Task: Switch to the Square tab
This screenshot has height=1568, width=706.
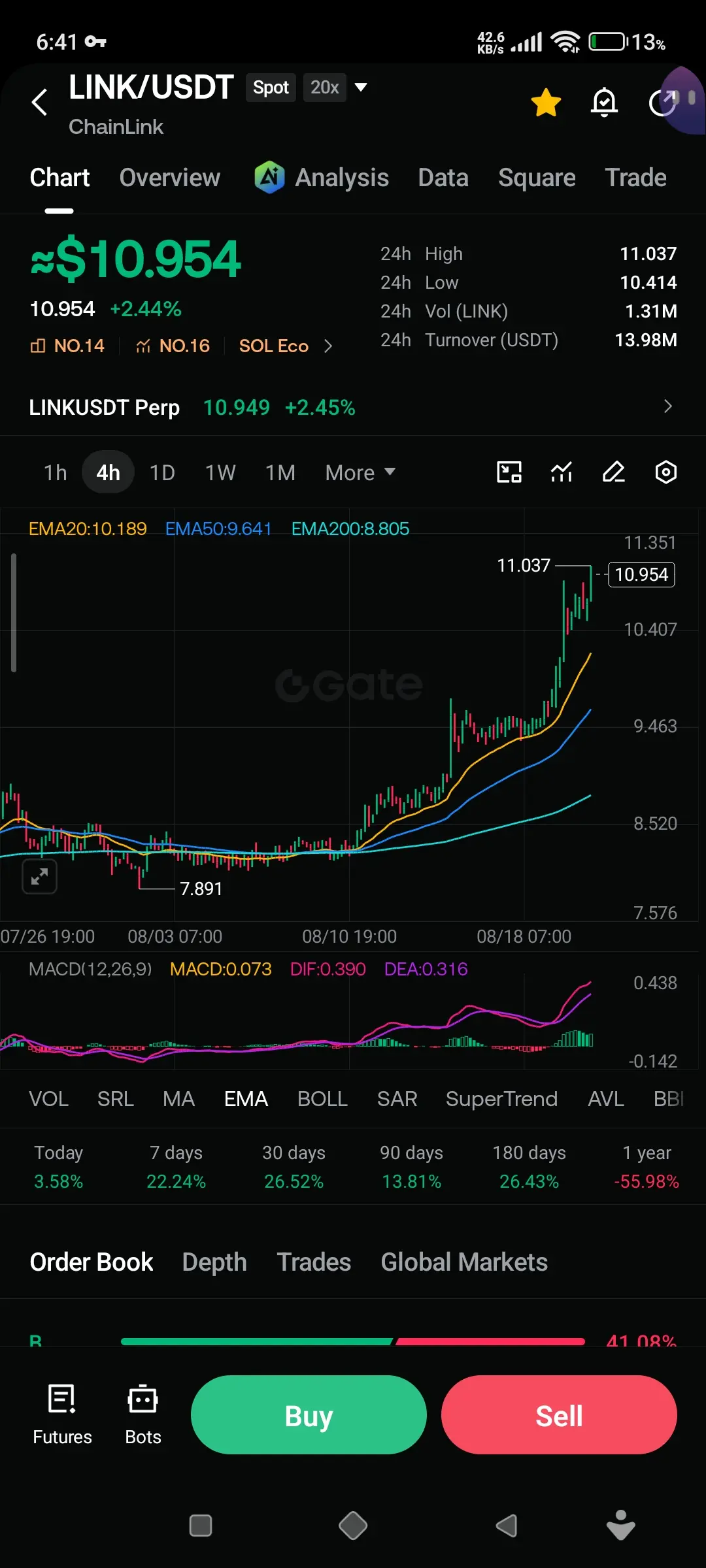Action: pos(537,178)
